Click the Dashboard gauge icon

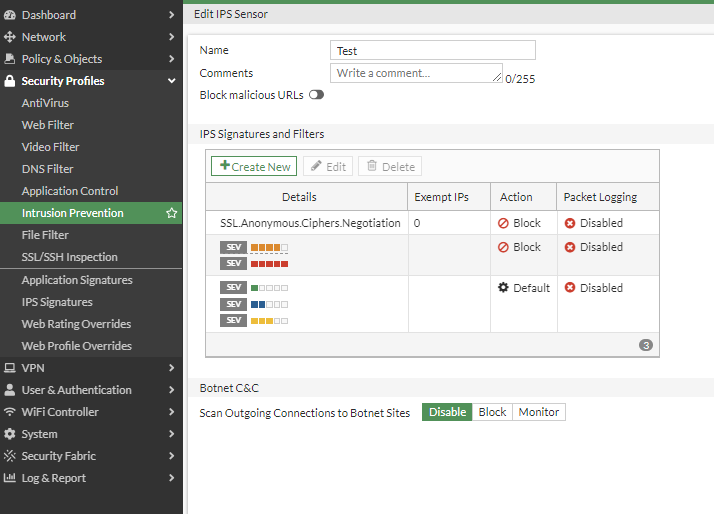pyautogui.click(x=10, y=15)
